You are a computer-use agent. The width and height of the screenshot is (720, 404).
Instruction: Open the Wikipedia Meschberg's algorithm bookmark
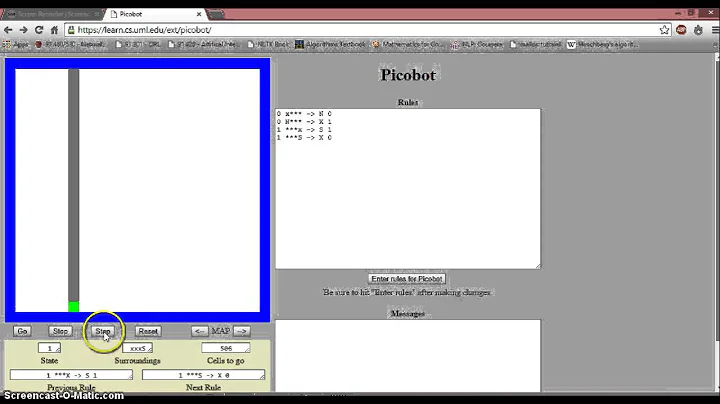602,45
